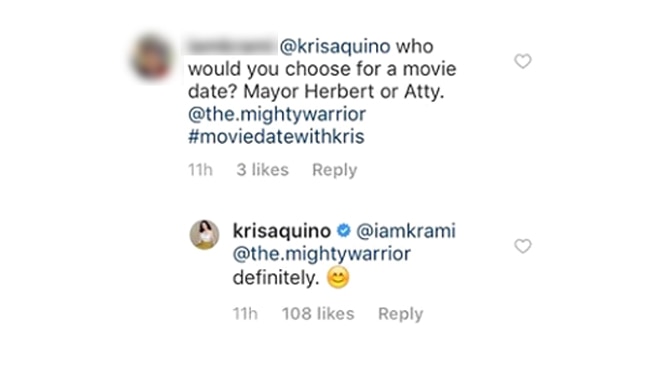Screen dimensions: 660x368
Task: Reply to the movie date question comment
Action: pos(335,170)
